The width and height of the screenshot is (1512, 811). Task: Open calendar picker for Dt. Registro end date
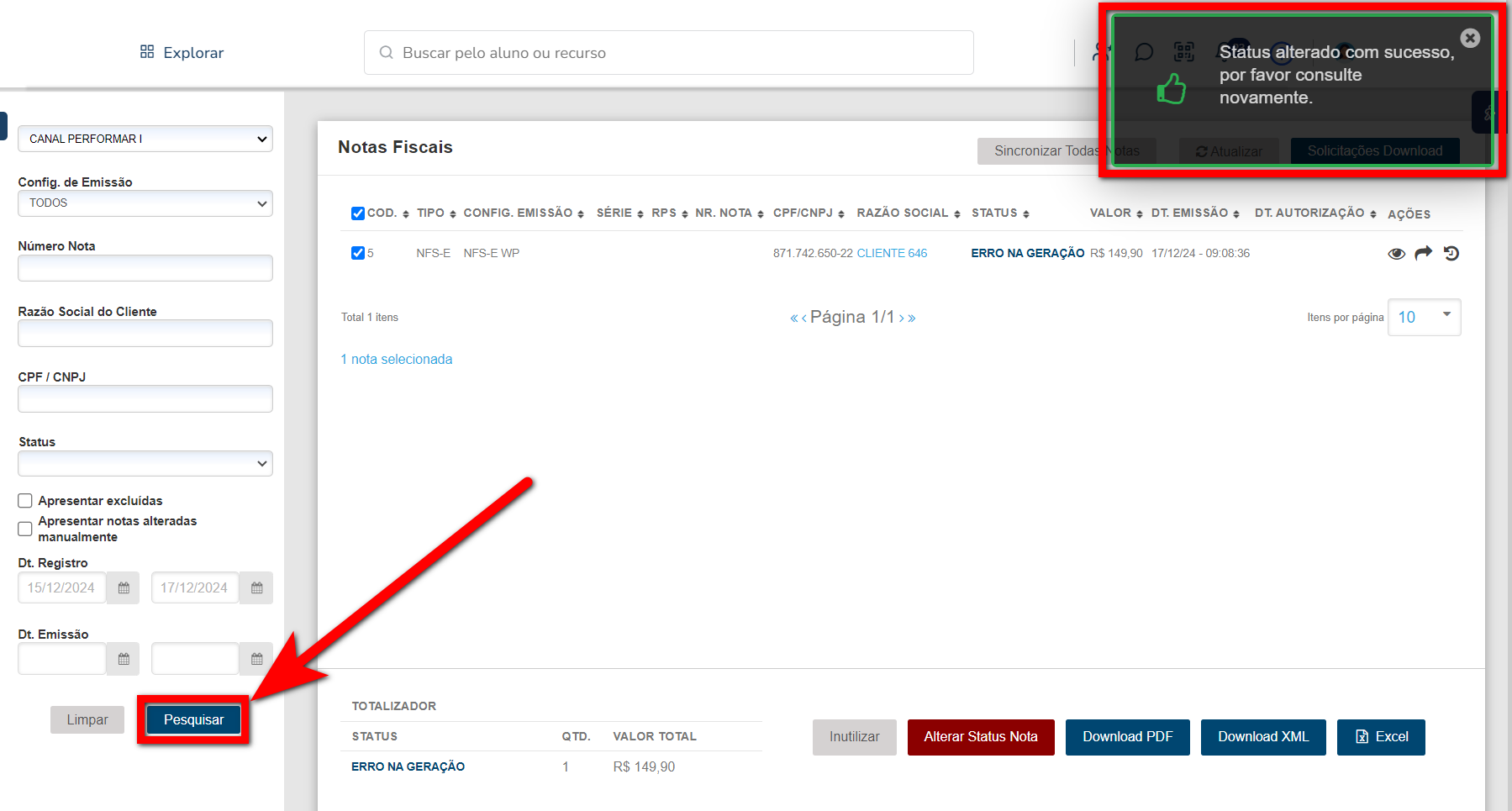click(256, 588)
